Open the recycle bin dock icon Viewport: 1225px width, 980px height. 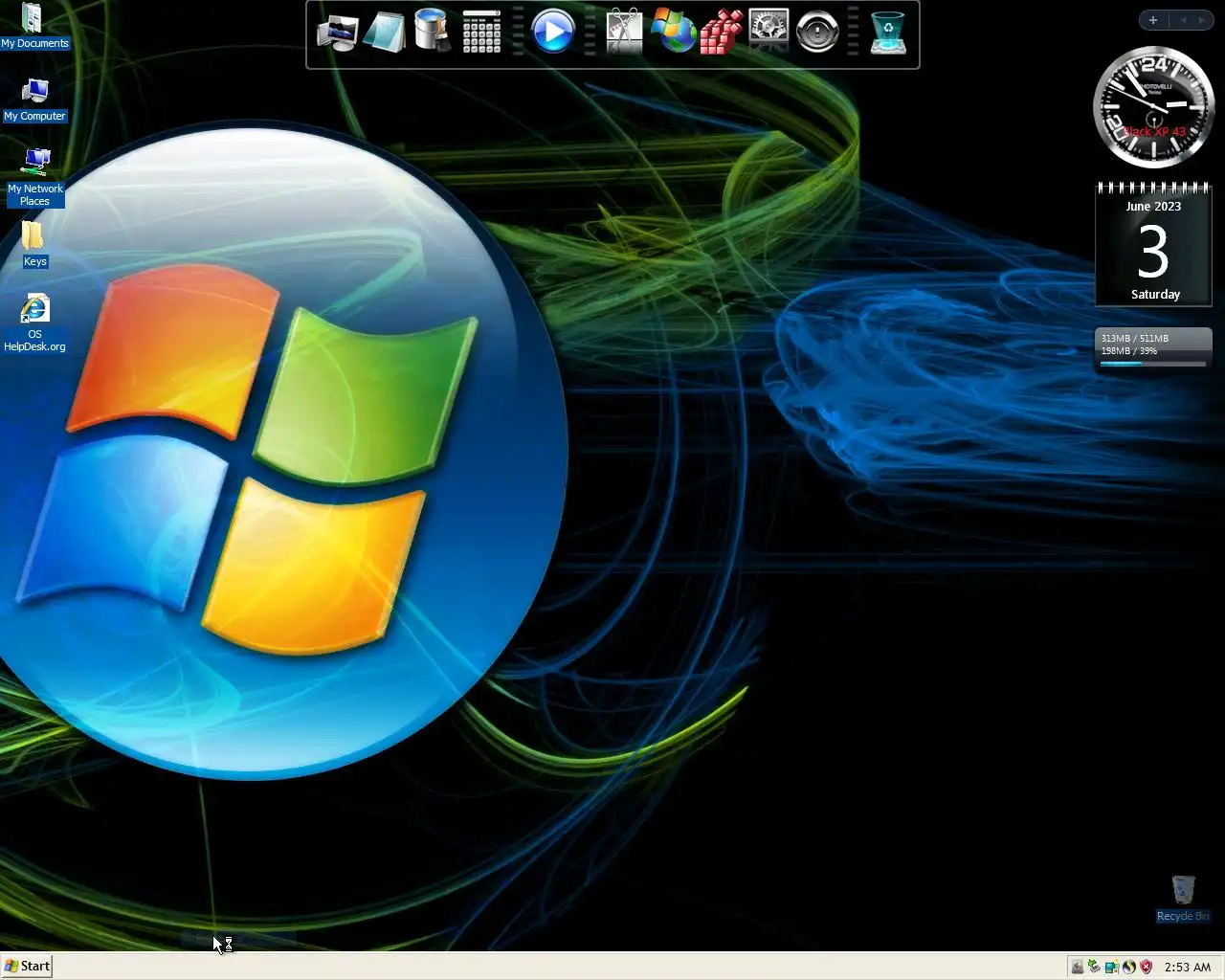click(888, 32)
